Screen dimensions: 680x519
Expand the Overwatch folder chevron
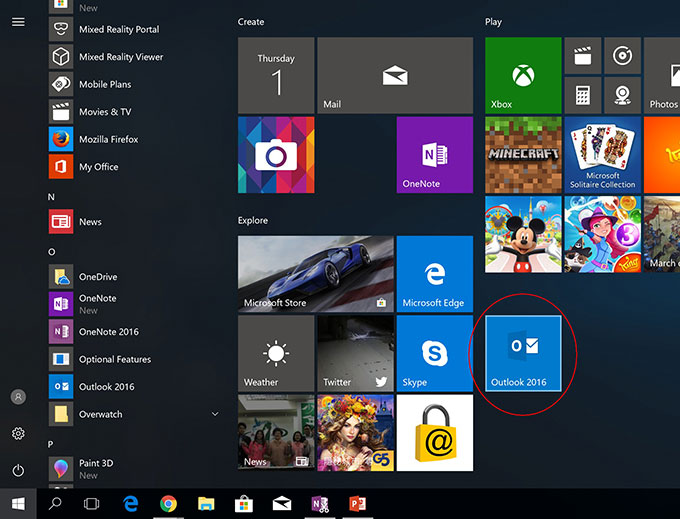(x=215, y=415)
